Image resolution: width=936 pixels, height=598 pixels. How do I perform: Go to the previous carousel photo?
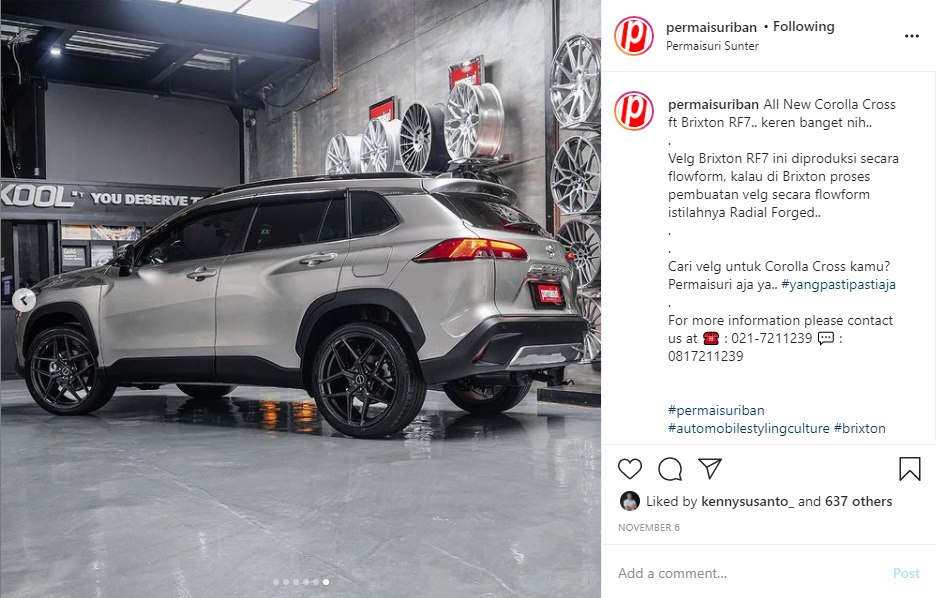(24, 300)
